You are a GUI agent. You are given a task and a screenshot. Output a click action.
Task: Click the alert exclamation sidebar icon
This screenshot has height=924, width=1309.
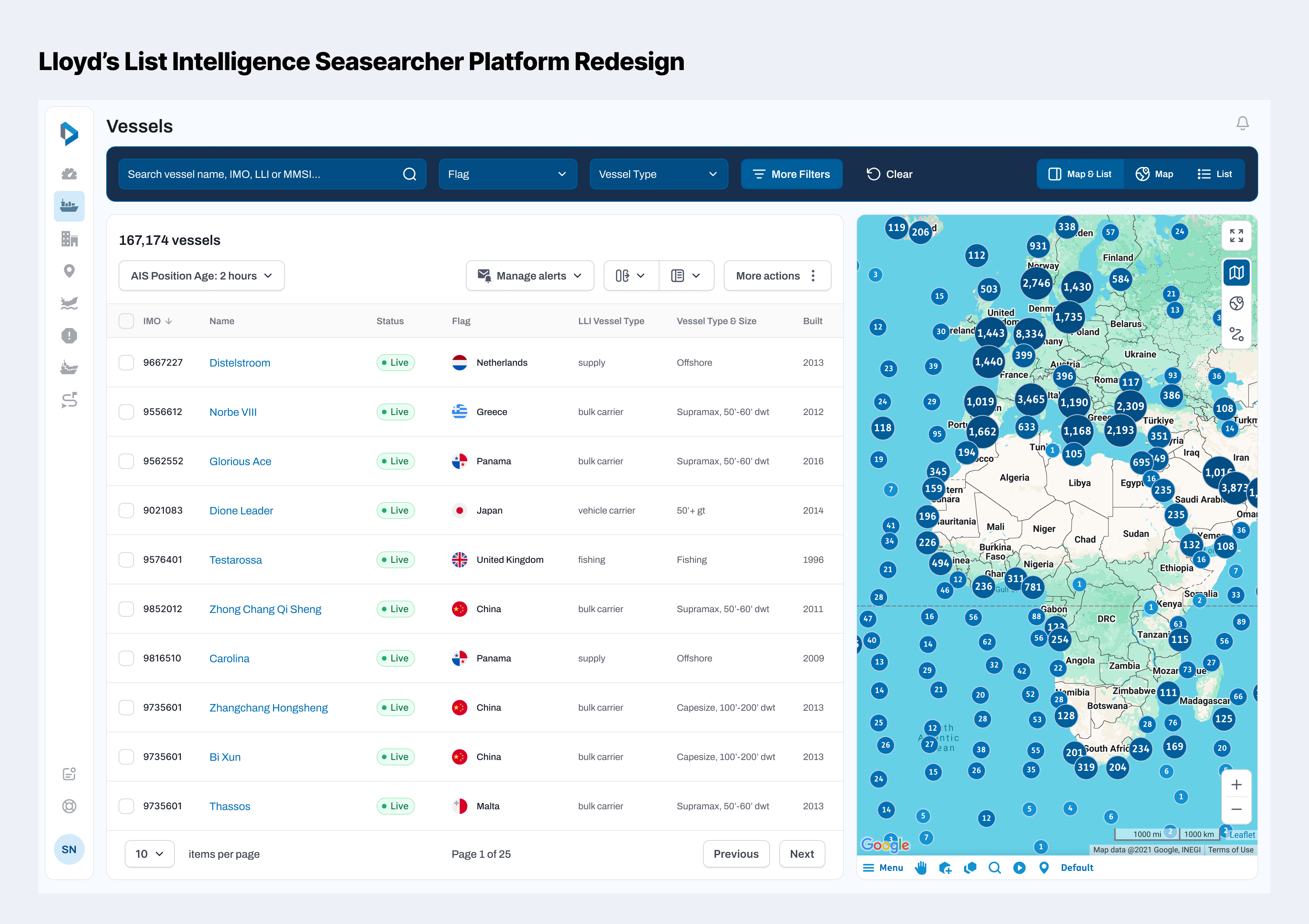point(69,336)
